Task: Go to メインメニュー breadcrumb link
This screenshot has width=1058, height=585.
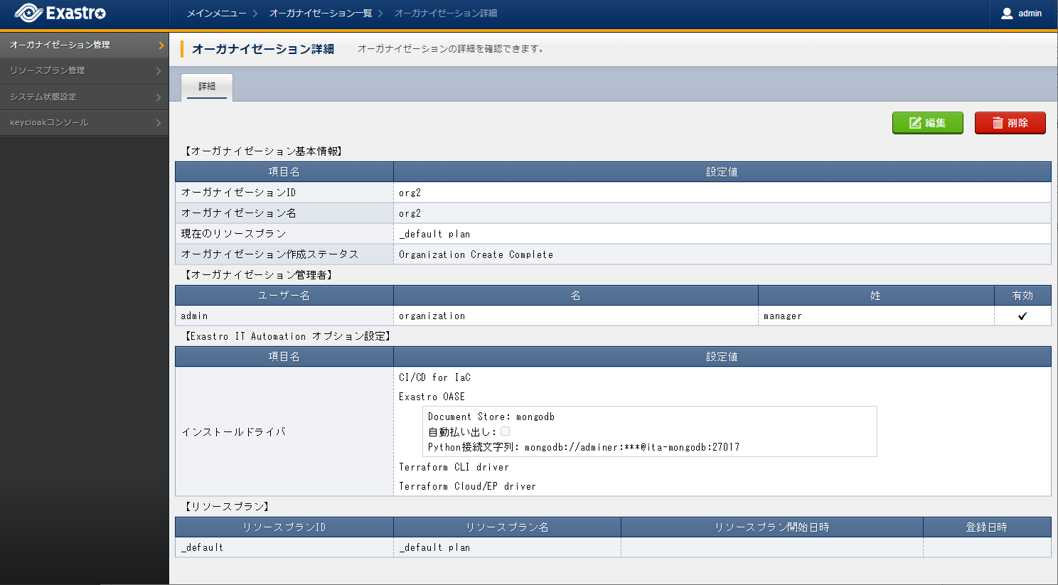Action: pyautogui.click(x=216, y=14)
